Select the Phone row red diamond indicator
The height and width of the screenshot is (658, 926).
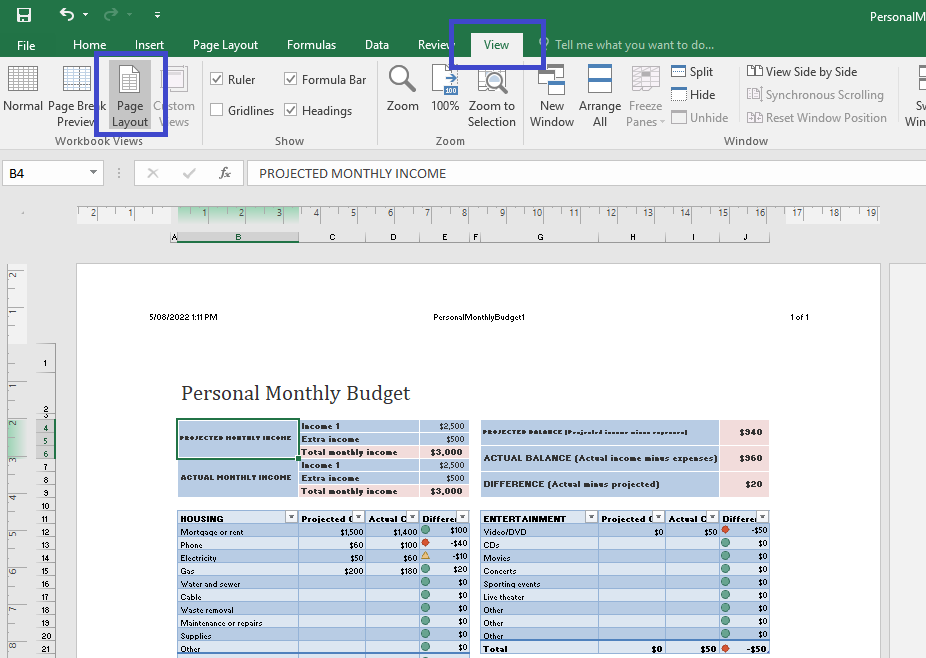click(425, 542)
